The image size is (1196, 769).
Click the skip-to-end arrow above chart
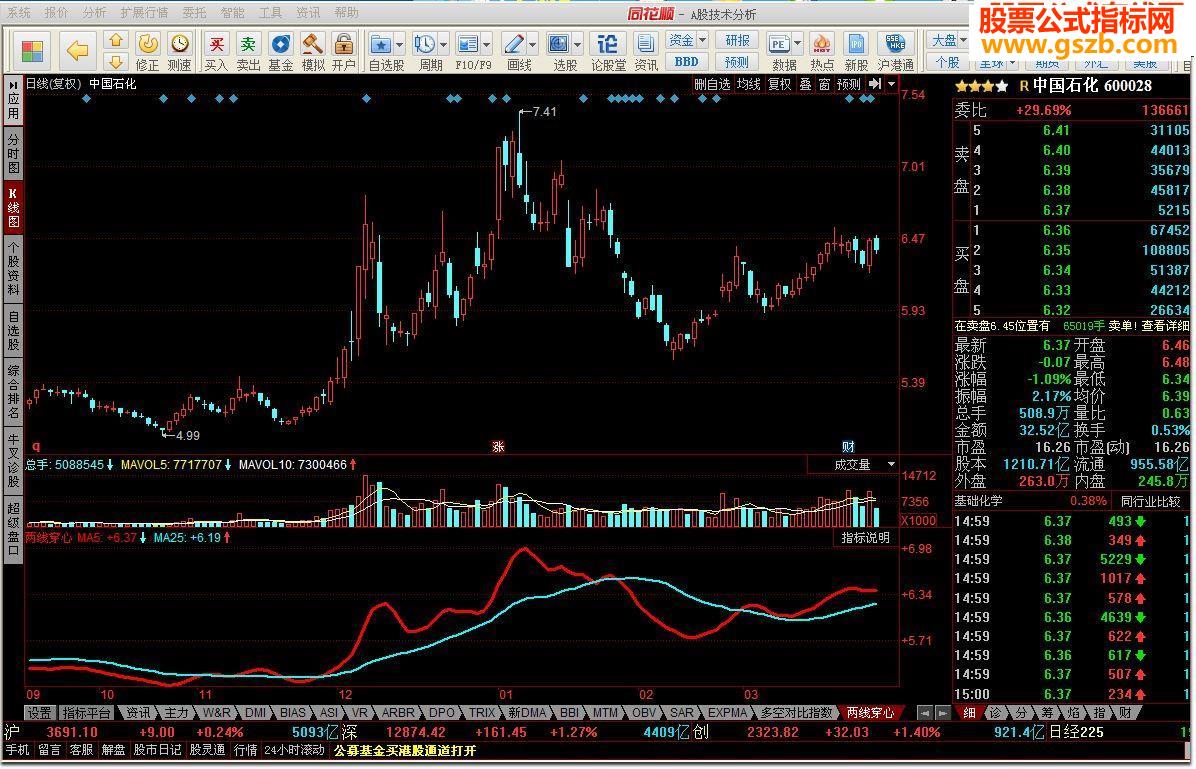point(875,84)
